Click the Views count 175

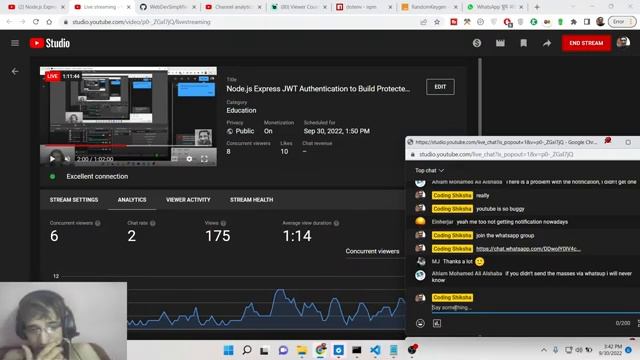(218, 236)
